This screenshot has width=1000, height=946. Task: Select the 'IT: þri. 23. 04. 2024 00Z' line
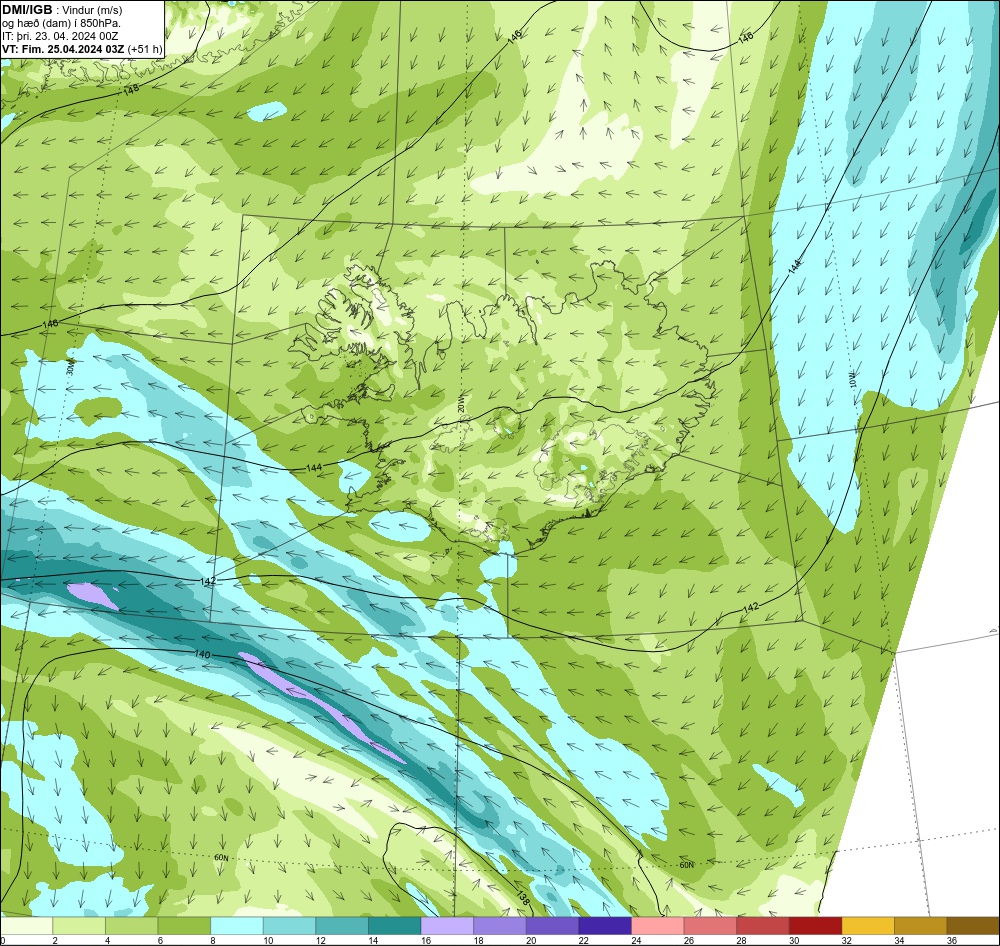pos(62,36)
